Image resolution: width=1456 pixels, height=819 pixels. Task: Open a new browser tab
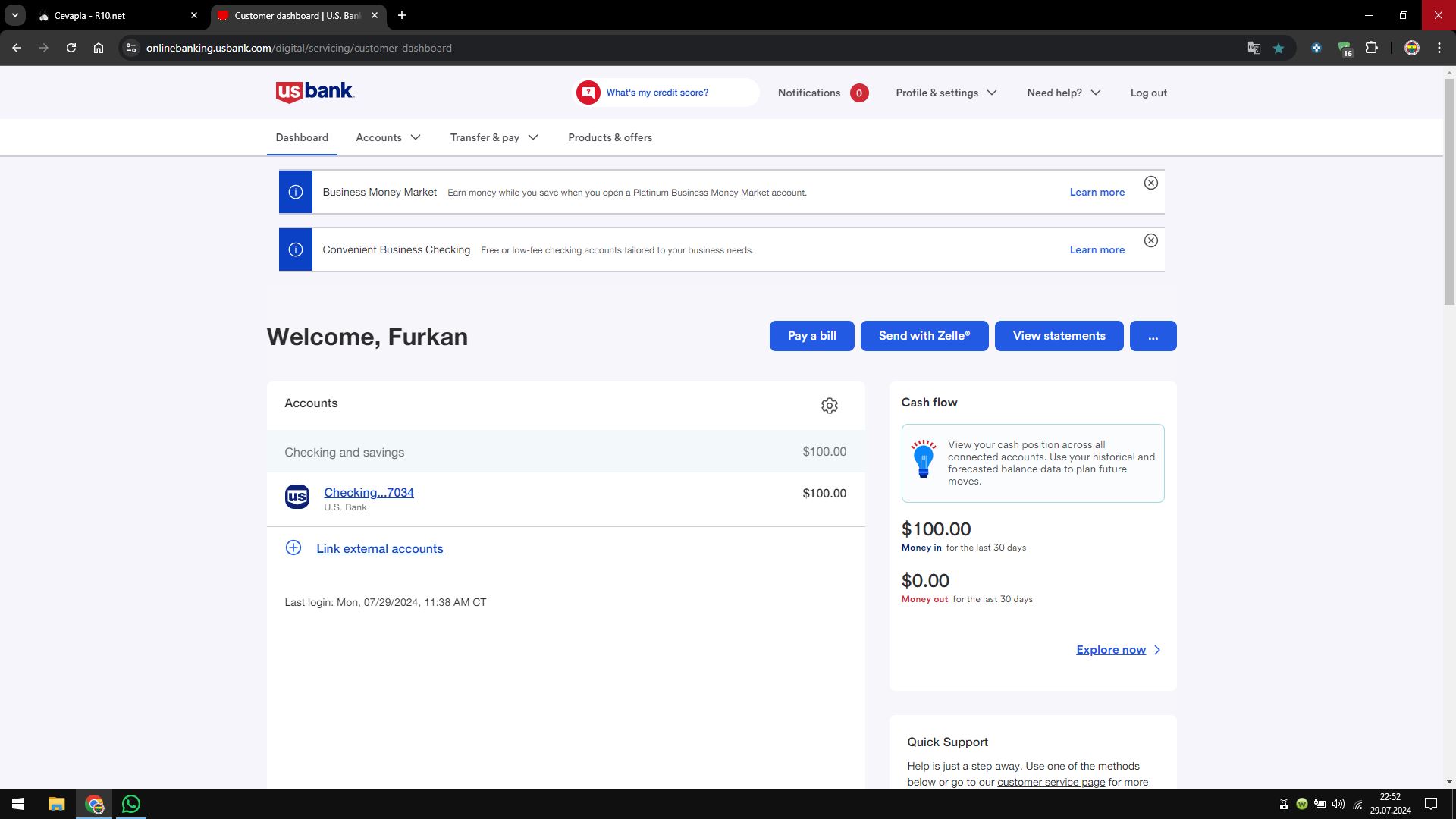[x=402, y=15]
